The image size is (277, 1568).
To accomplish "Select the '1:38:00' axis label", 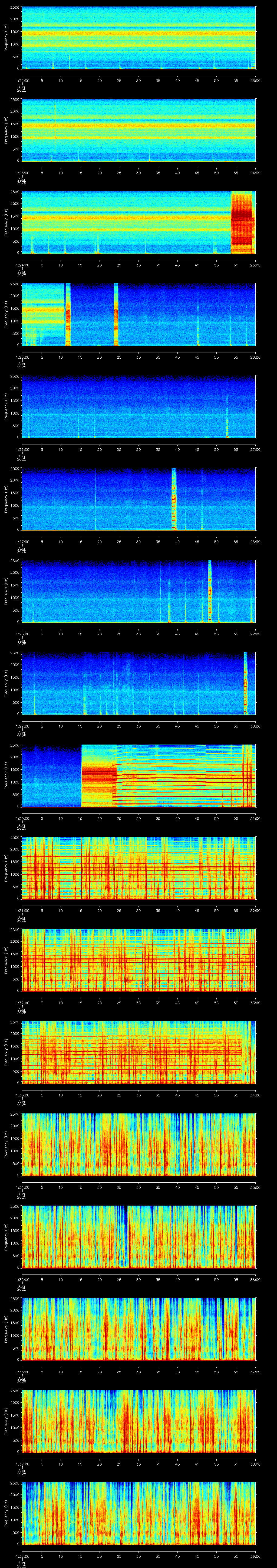I will click(x=22, y=1556).
